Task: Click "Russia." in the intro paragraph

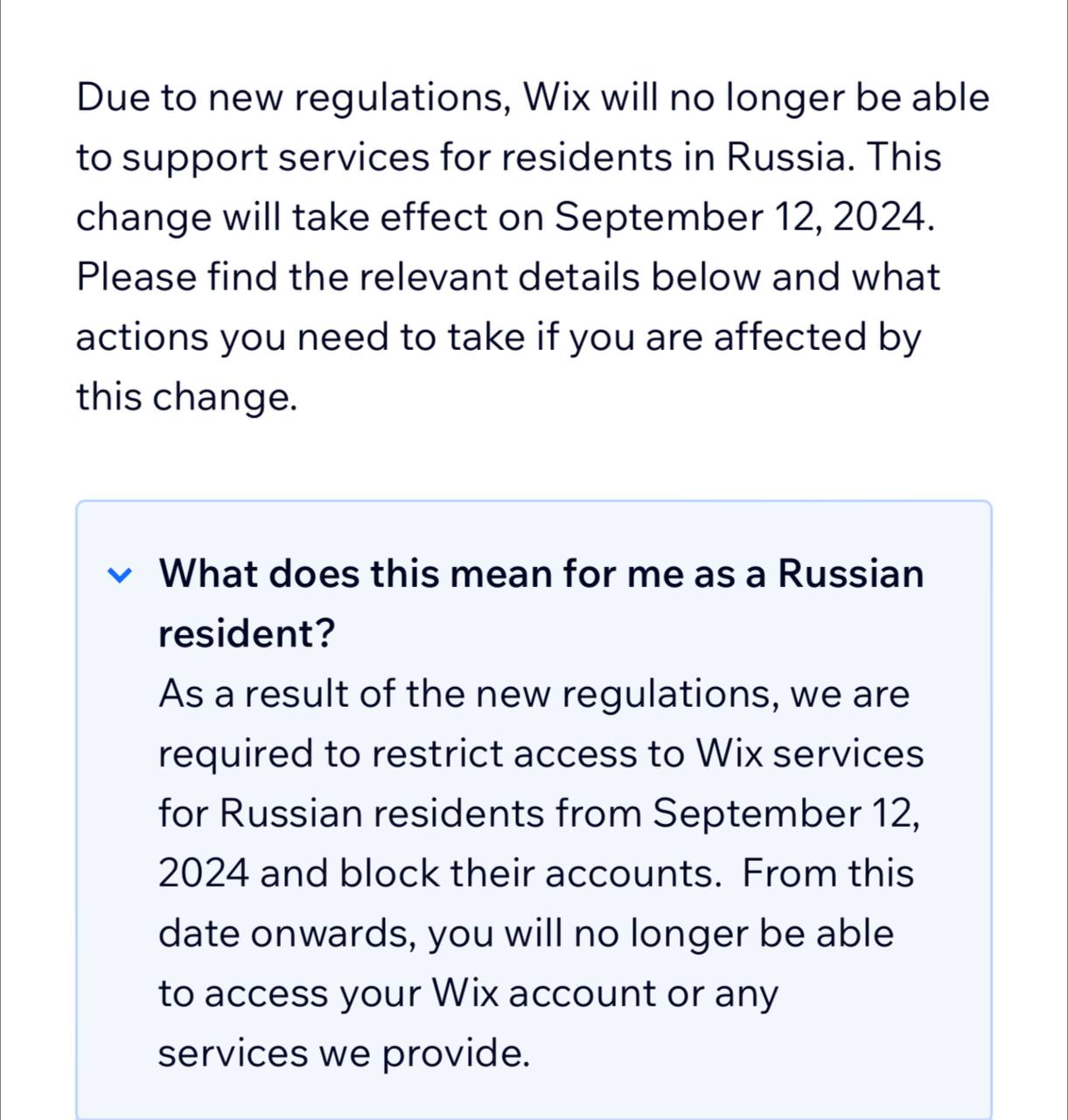Action: coord(785,157)
